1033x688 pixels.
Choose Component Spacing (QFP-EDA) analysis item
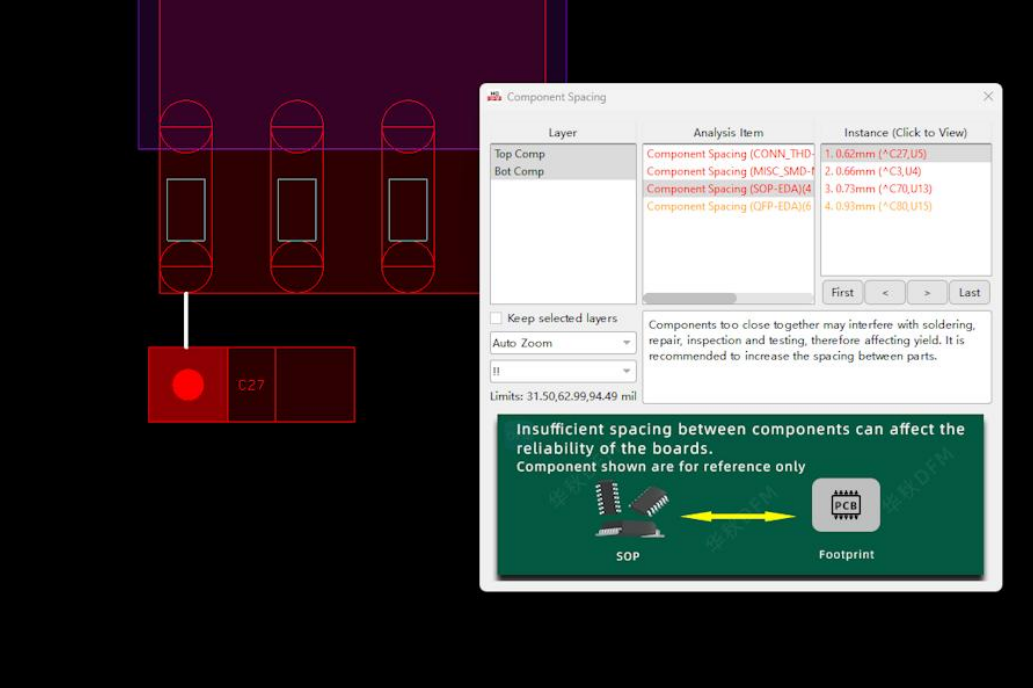coord(728,206)
